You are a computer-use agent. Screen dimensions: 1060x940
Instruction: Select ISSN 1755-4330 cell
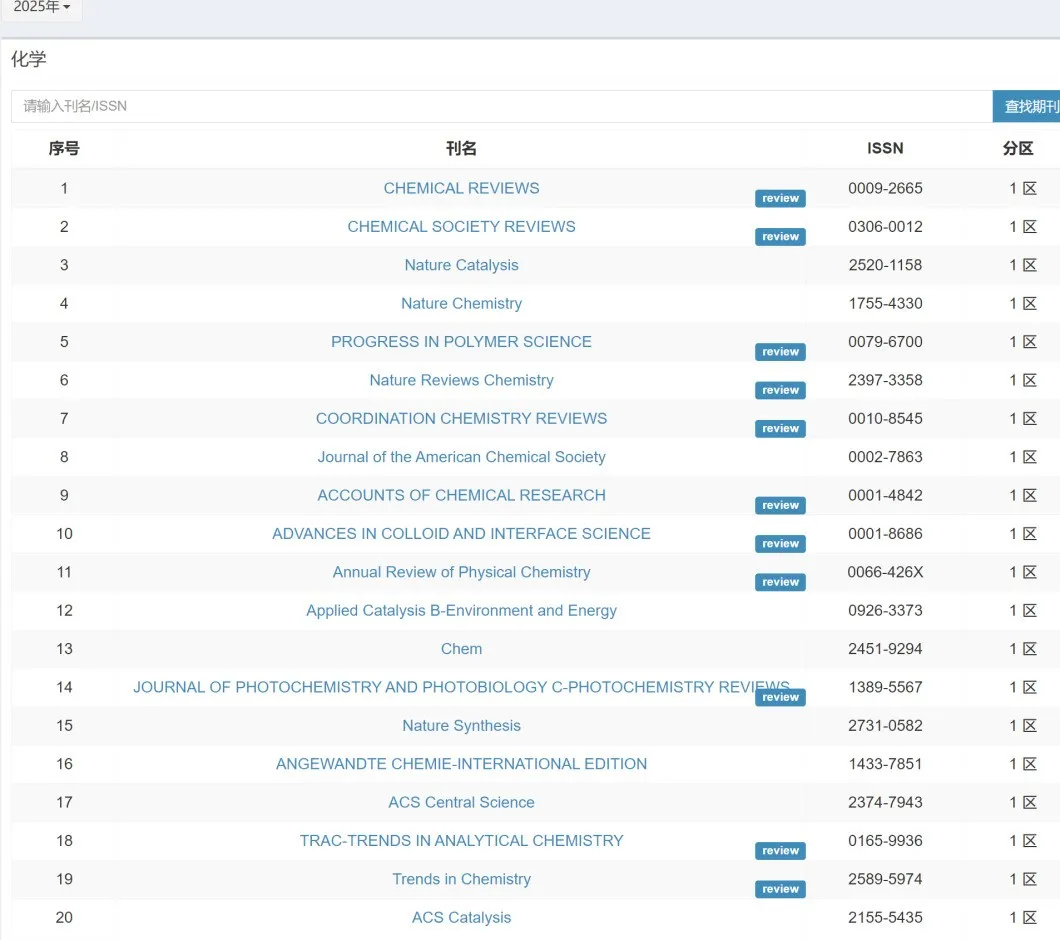coord(885,304)
